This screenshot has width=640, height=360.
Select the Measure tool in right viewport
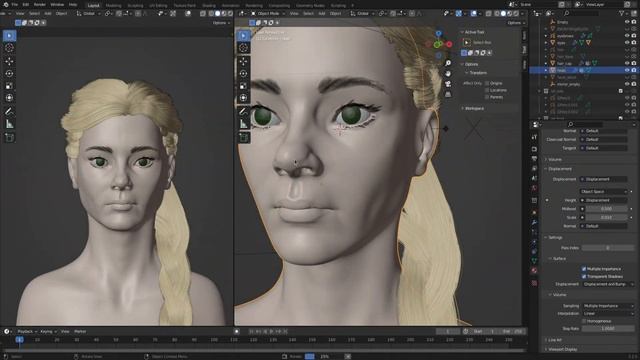243,124
